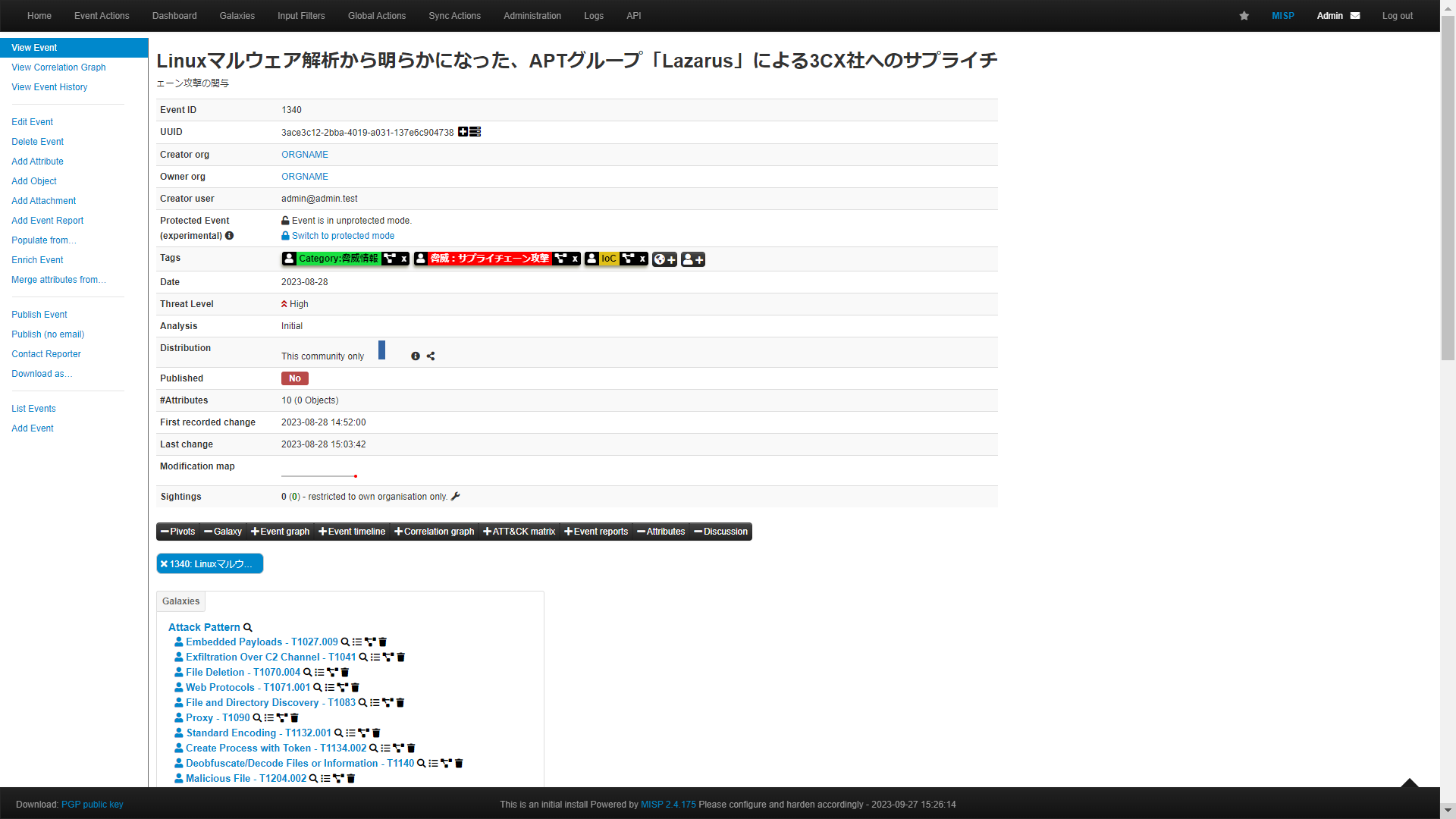Close the 1340: Linuxマルウ… pivot chip
The width and height of the screenshot is (1456, 819).
coord(164,564)
